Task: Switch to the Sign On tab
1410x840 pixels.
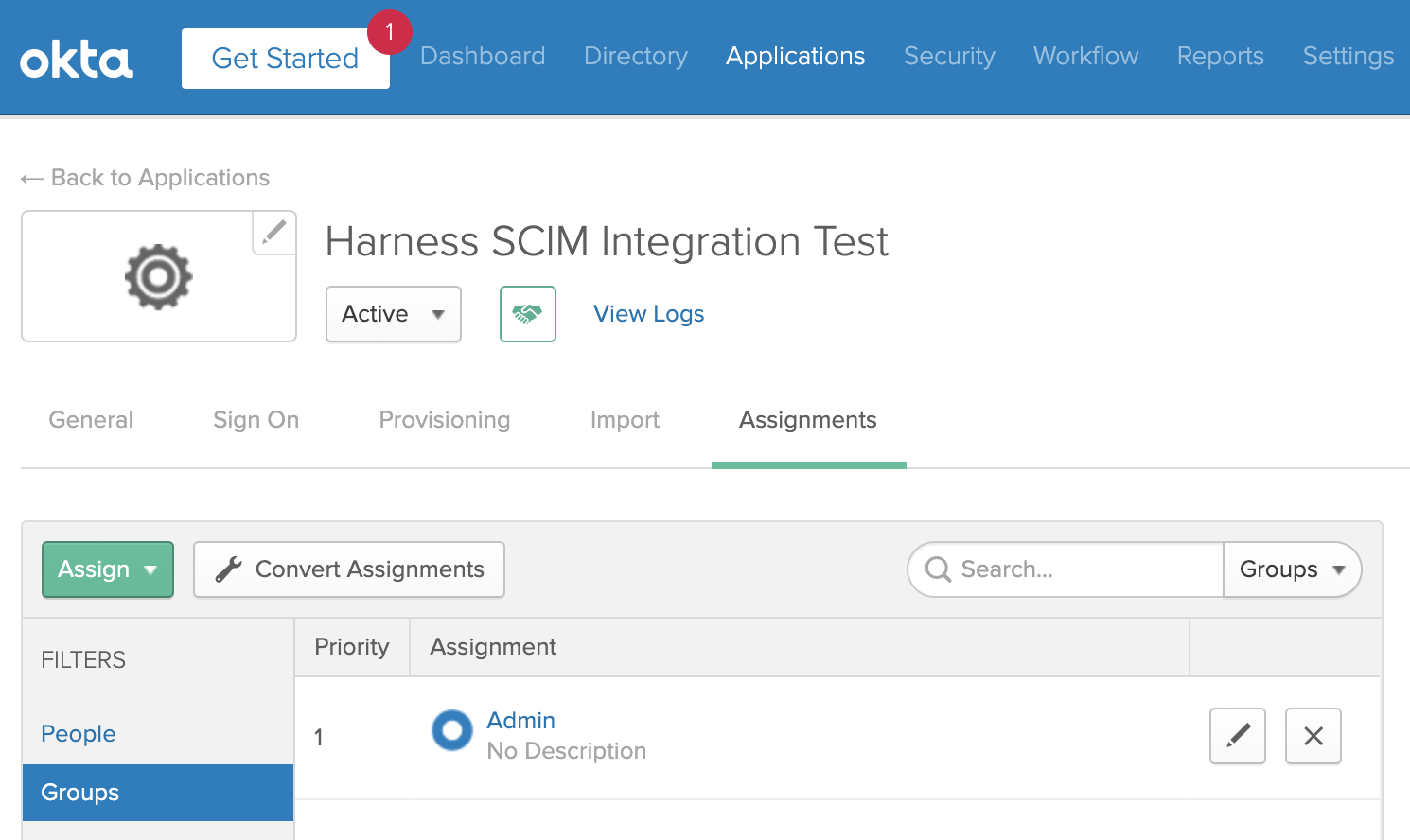Action: click(256, 420)
